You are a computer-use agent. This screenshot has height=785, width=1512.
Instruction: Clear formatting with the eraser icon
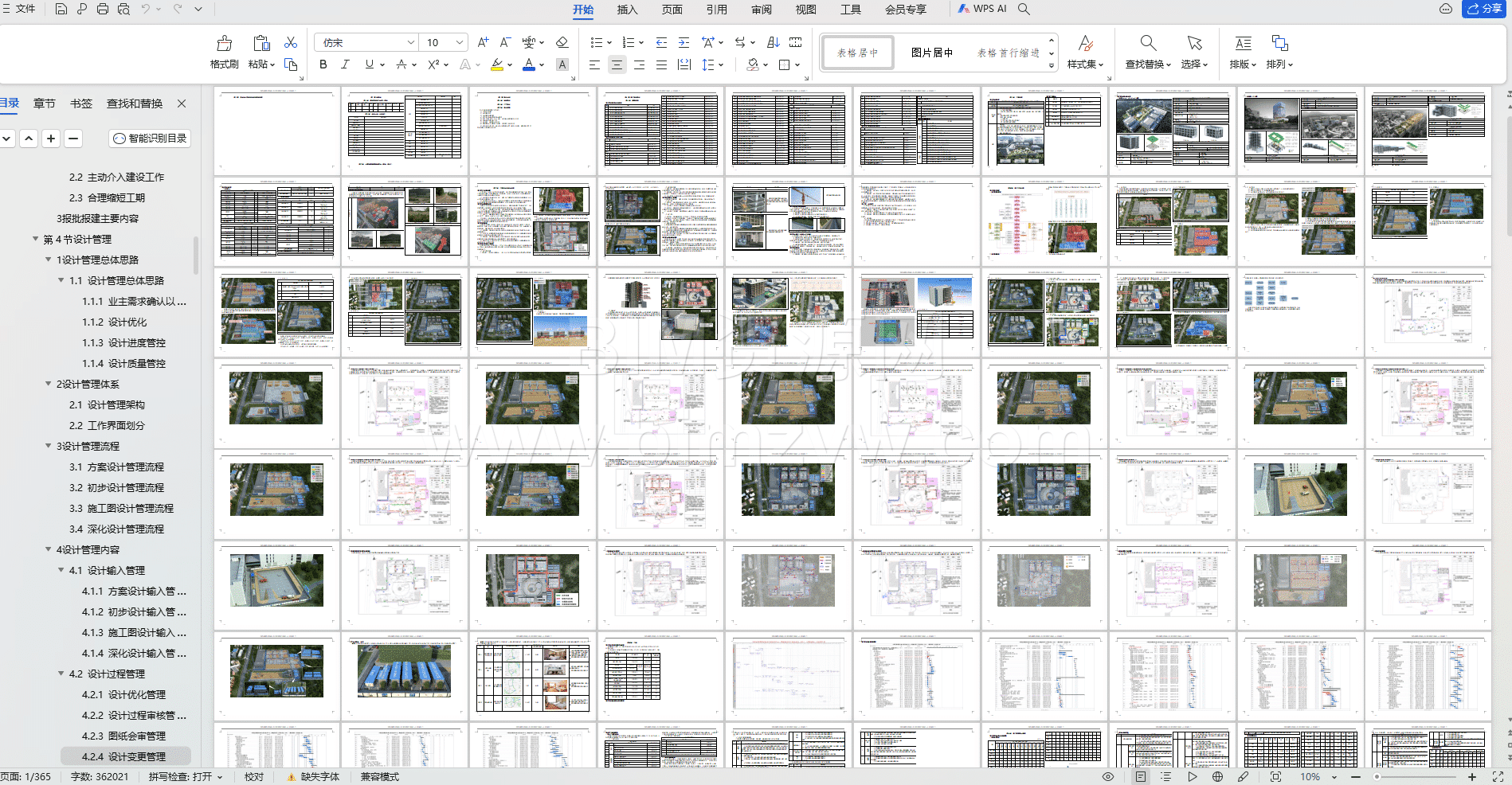562,42
